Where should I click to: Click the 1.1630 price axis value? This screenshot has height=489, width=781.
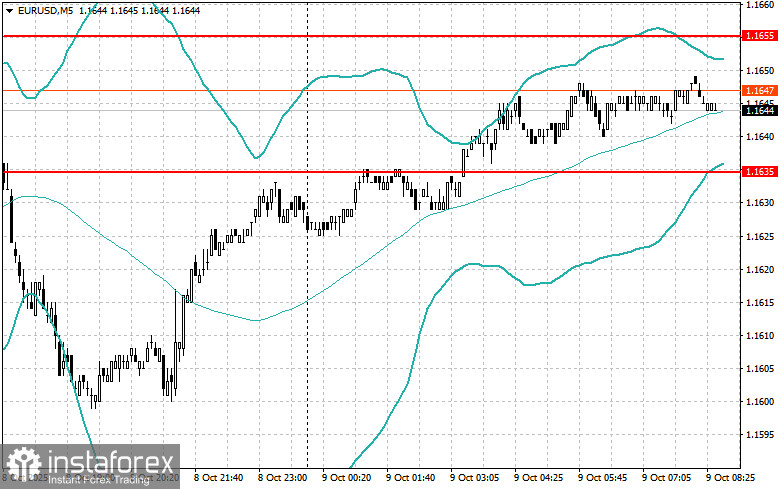760,203
